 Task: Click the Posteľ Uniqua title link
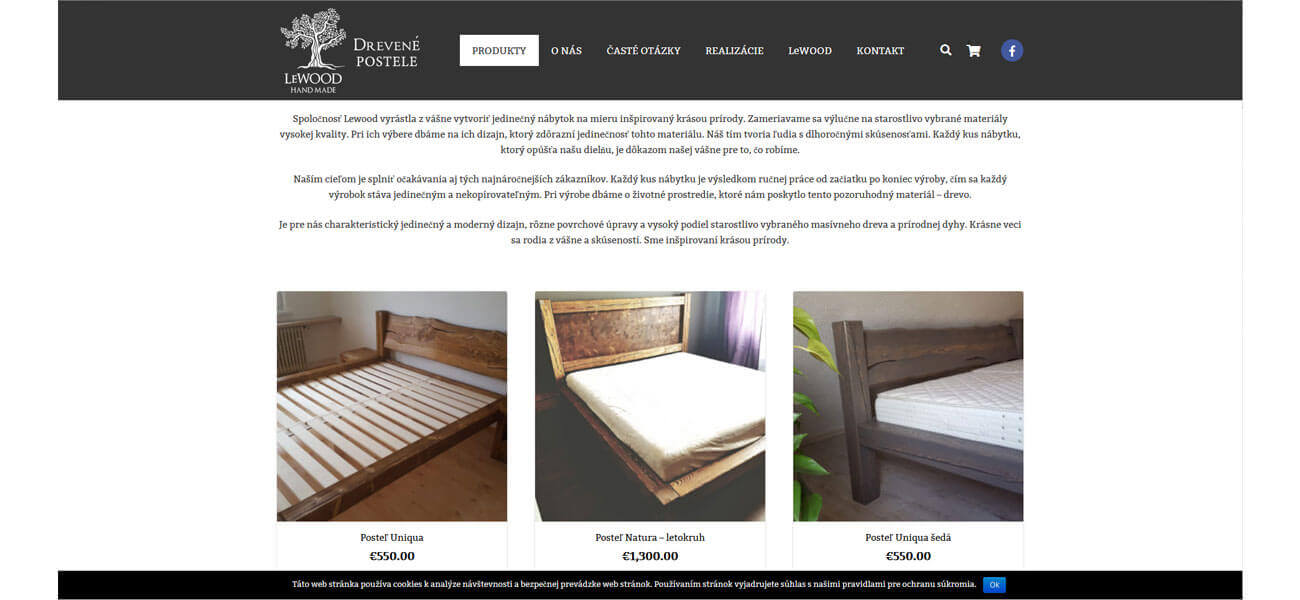[392, 537]
